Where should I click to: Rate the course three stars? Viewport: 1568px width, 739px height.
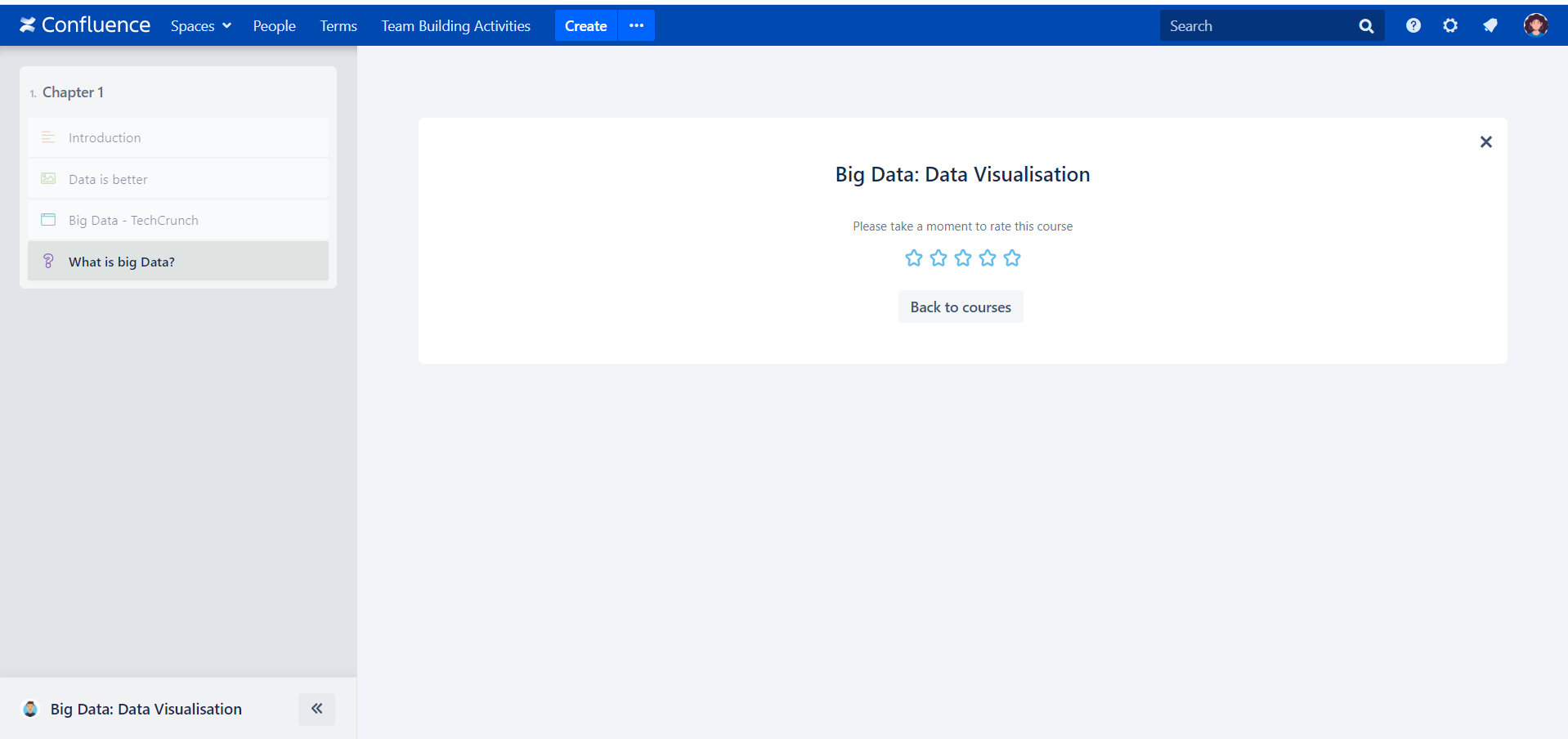click(x=963, y=258)
